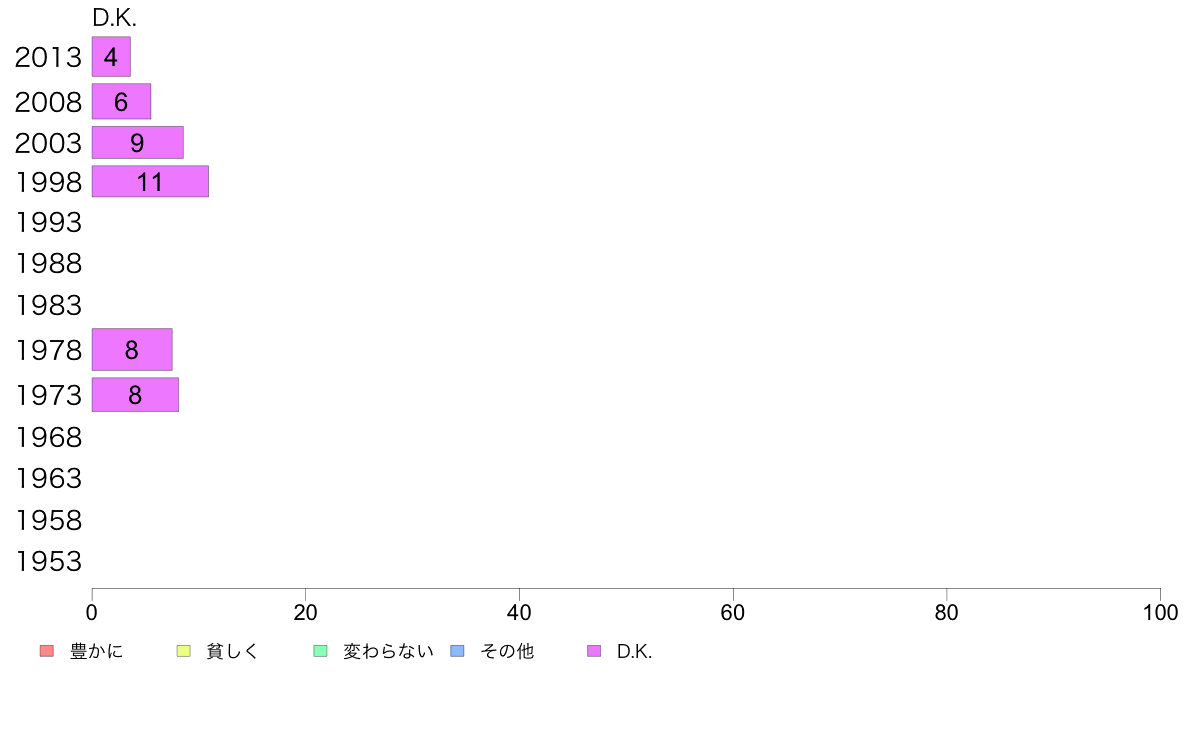The image size is (1188, 736).
Task: Click the D.K. text in the legend
Action: [634, 652]
